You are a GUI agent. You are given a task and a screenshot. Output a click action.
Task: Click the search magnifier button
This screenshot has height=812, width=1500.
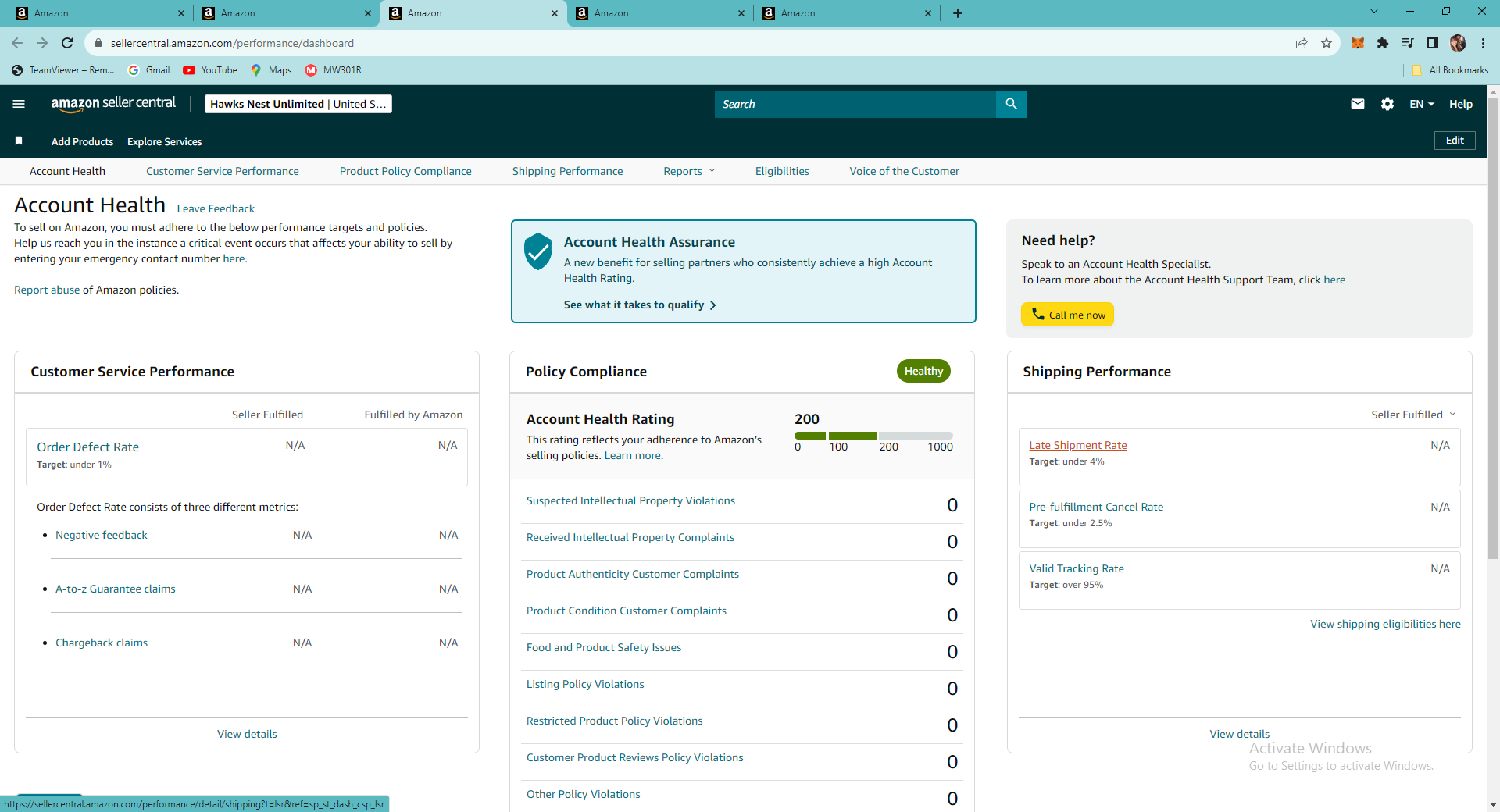(1011, 104)
